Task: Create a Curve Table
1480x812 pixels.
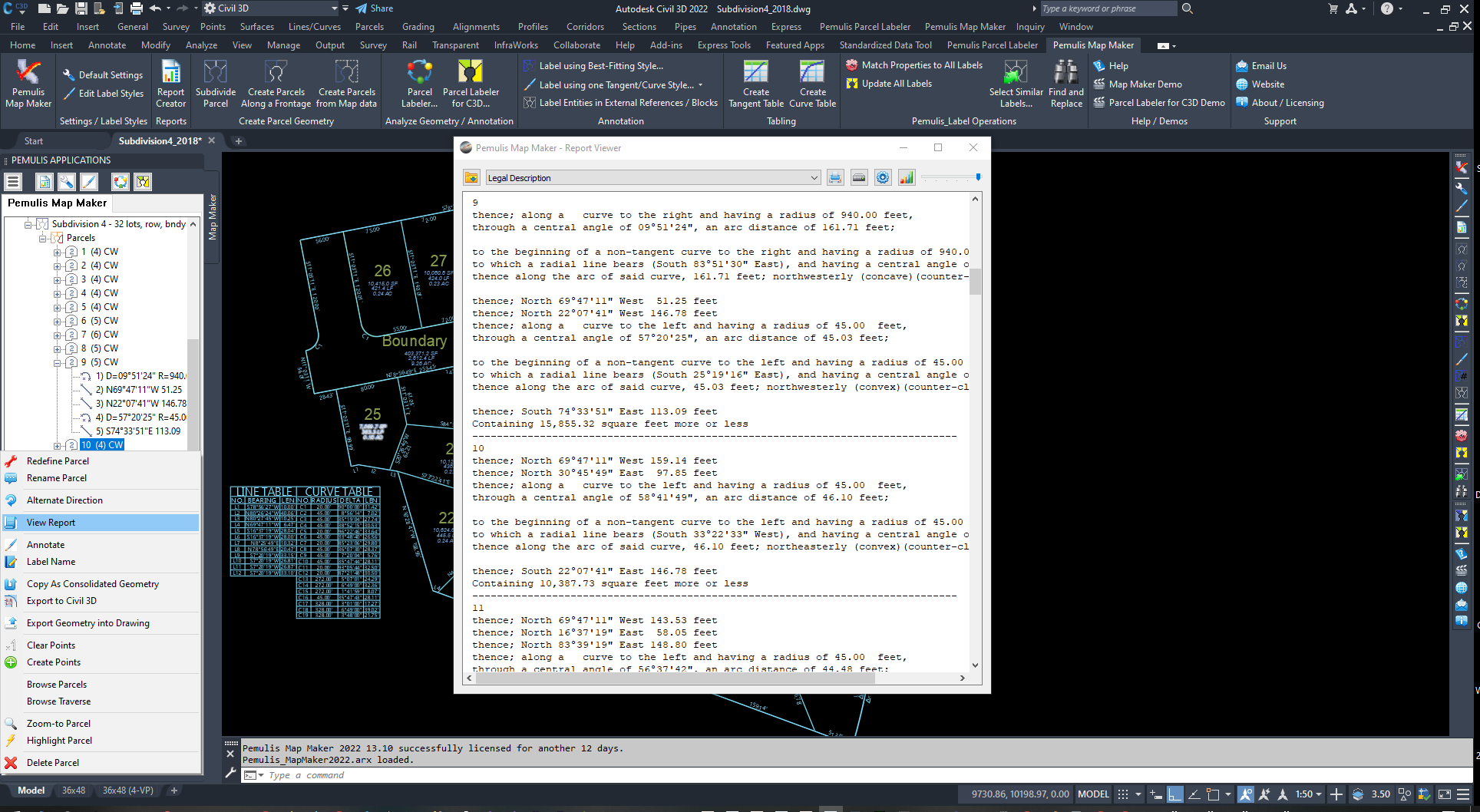Action: (x=812, y=84)
